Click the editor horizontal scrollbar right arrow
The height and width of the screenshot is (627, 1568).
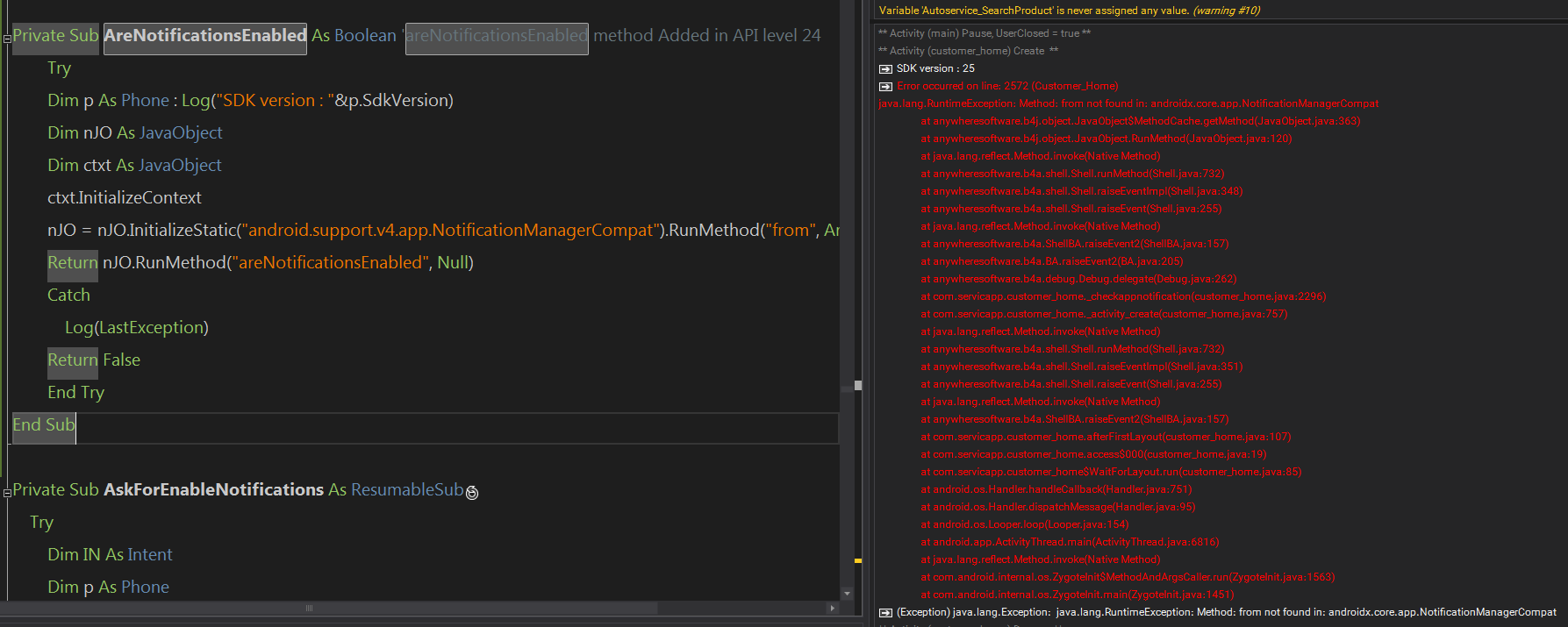coord(833,608)
